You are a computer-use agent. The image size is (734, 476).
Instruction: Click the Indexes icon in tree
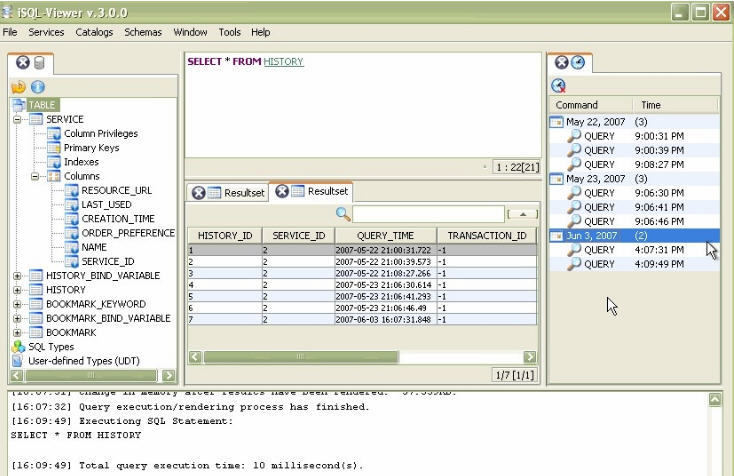coord(54,162)
